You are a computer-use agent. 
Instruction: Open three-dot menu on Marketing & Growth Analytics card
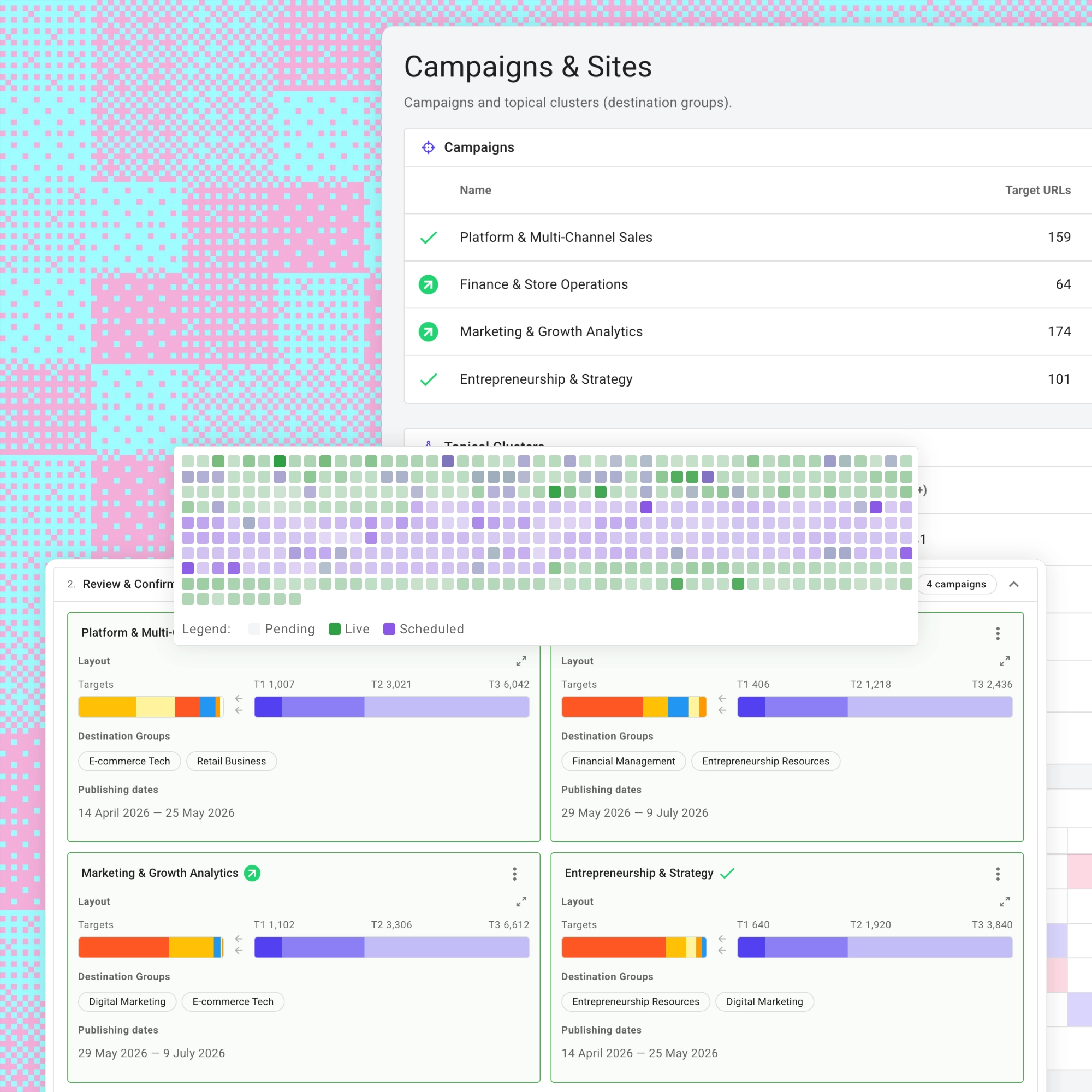pyautogui.click(x=514, y=874)
